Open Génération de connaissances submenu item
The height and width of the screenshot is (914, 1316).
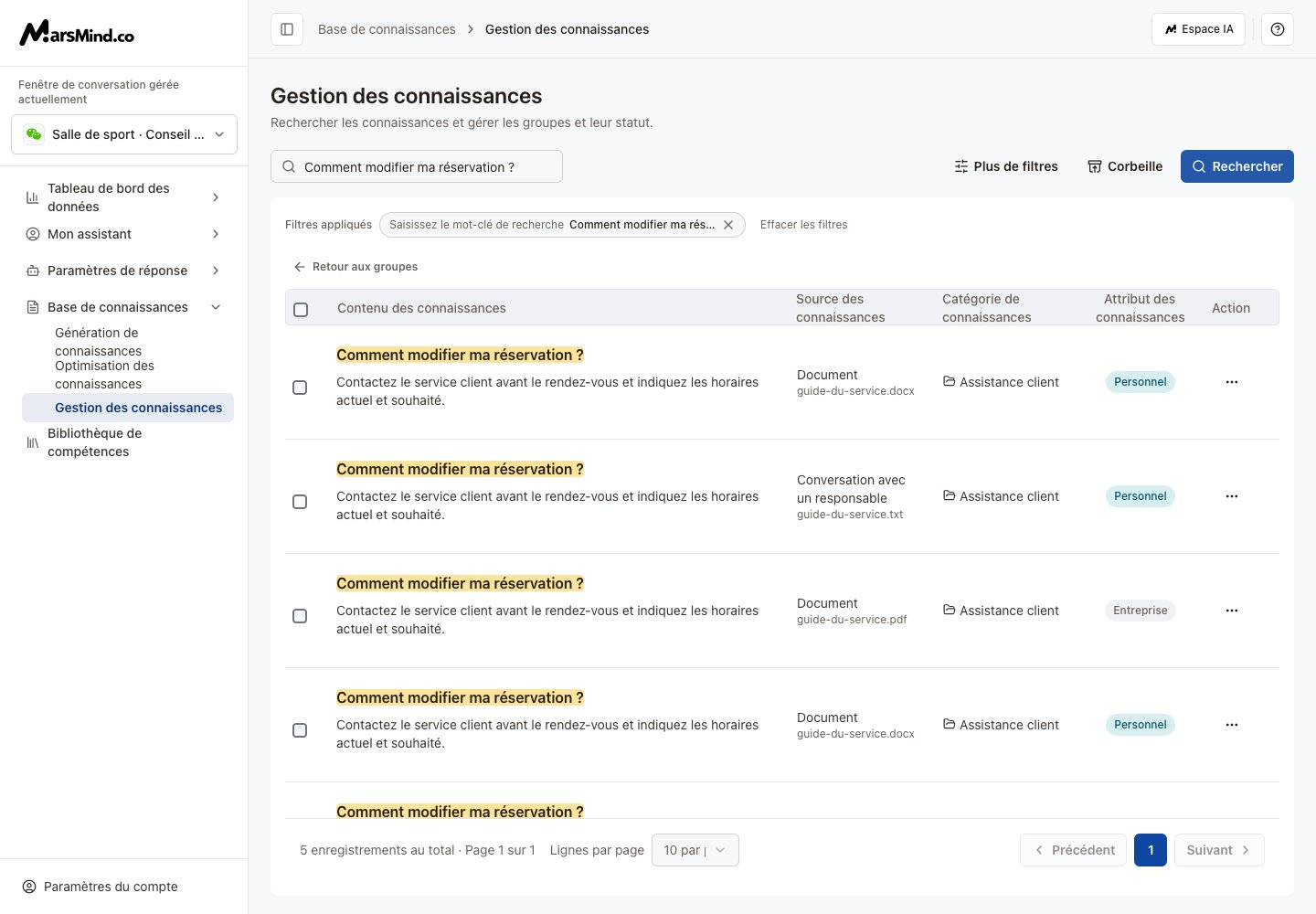(128, 342)
